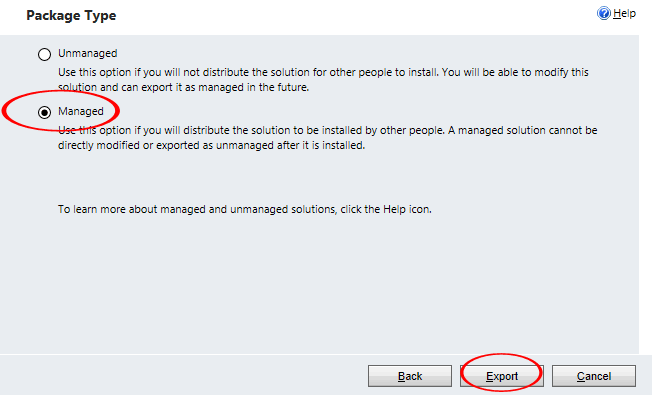Viewport: 652px width, 395px height.
Task: Click the white header area beside Package Type
Action: coord(353,17)
